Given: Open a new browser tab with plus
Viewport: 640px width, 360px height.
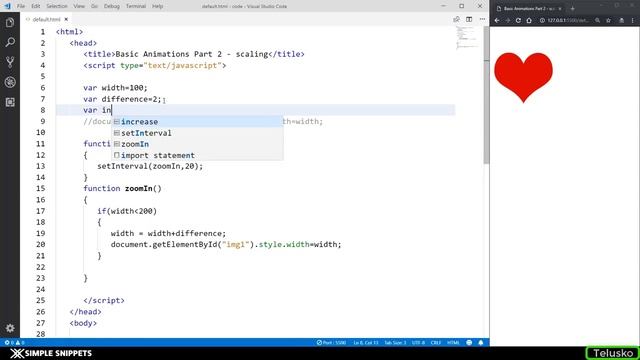Looking at the screenshot, I should (x=572, y=9).
